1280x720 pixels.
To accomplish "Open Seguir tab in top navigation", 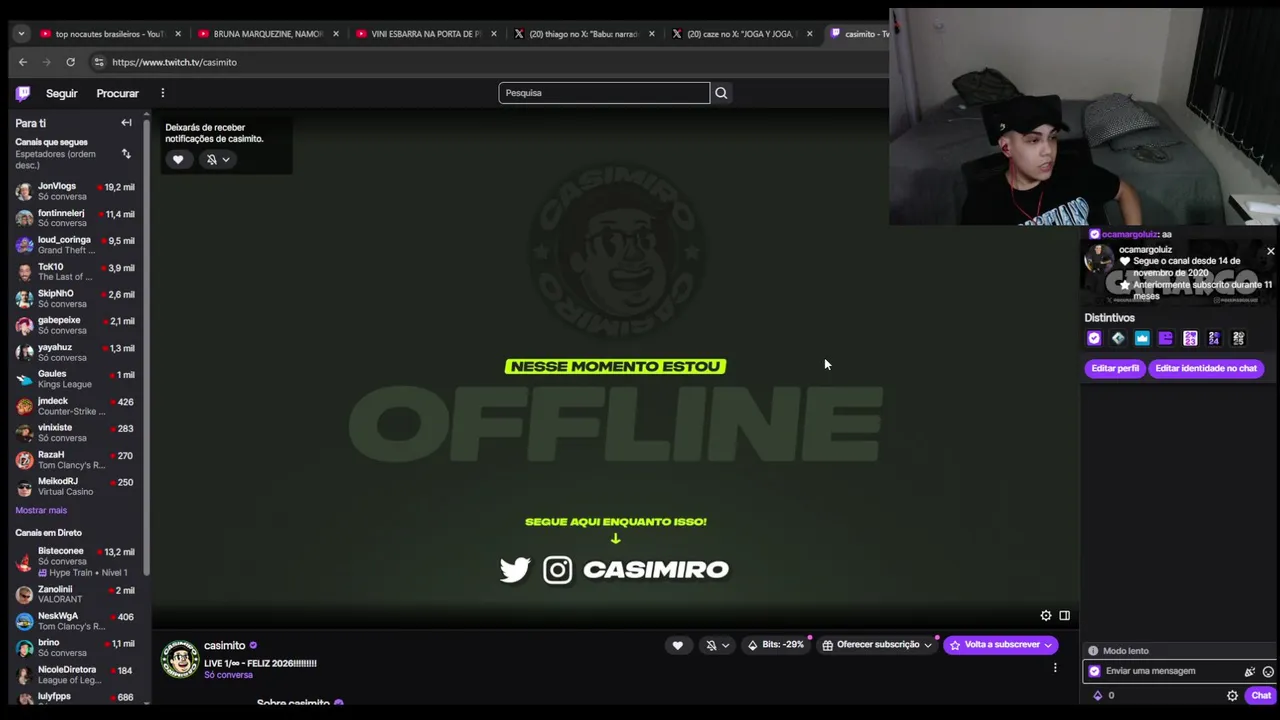I will tap(61, 93).
